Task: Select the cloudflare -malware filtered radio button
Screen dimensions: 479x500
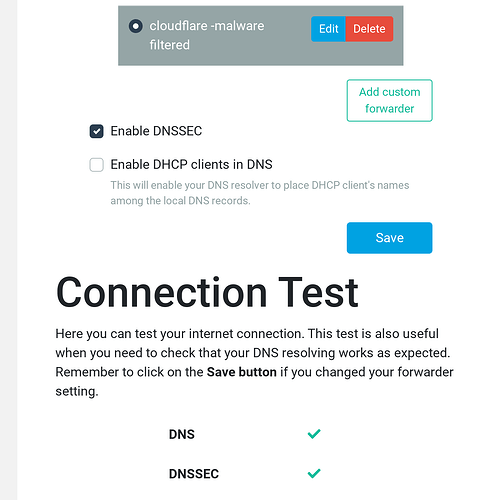Action: pyautogui.click(x=136, y=26)
